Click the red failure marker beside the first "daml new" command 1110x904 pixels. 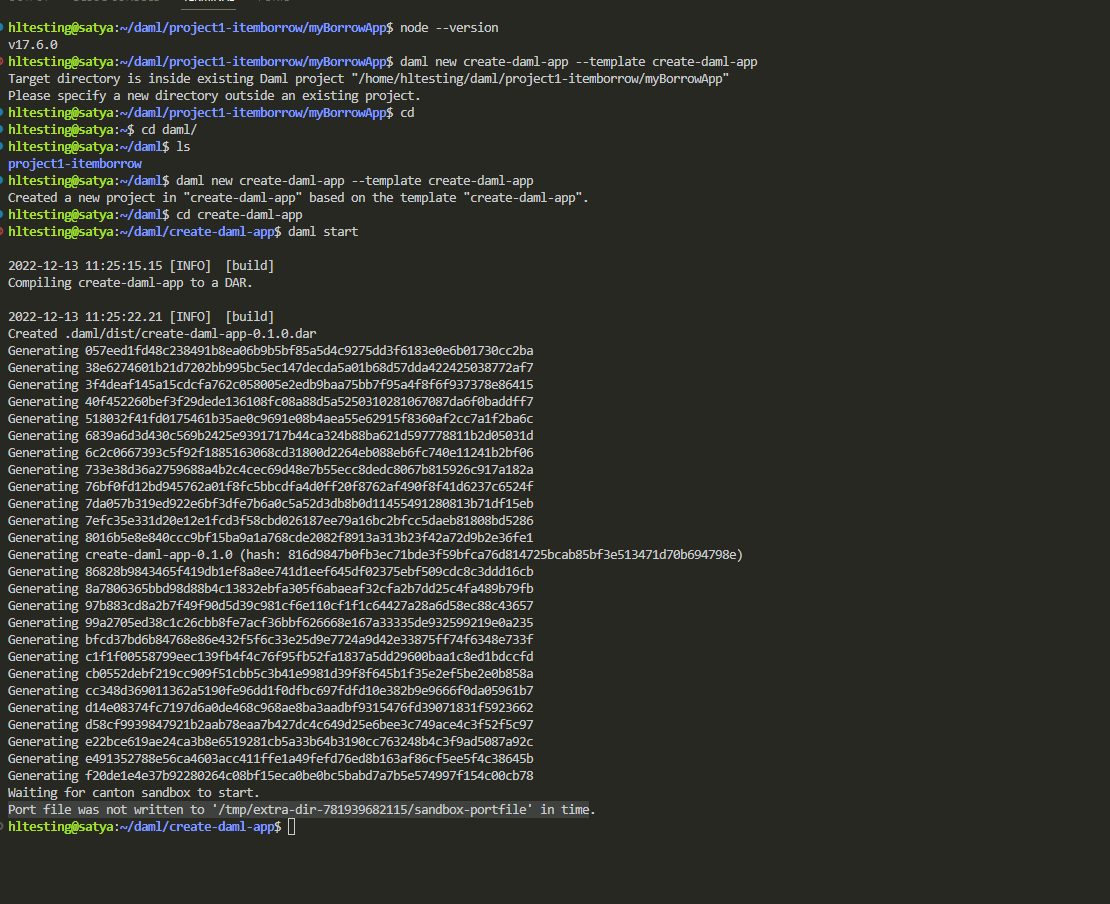3,62
